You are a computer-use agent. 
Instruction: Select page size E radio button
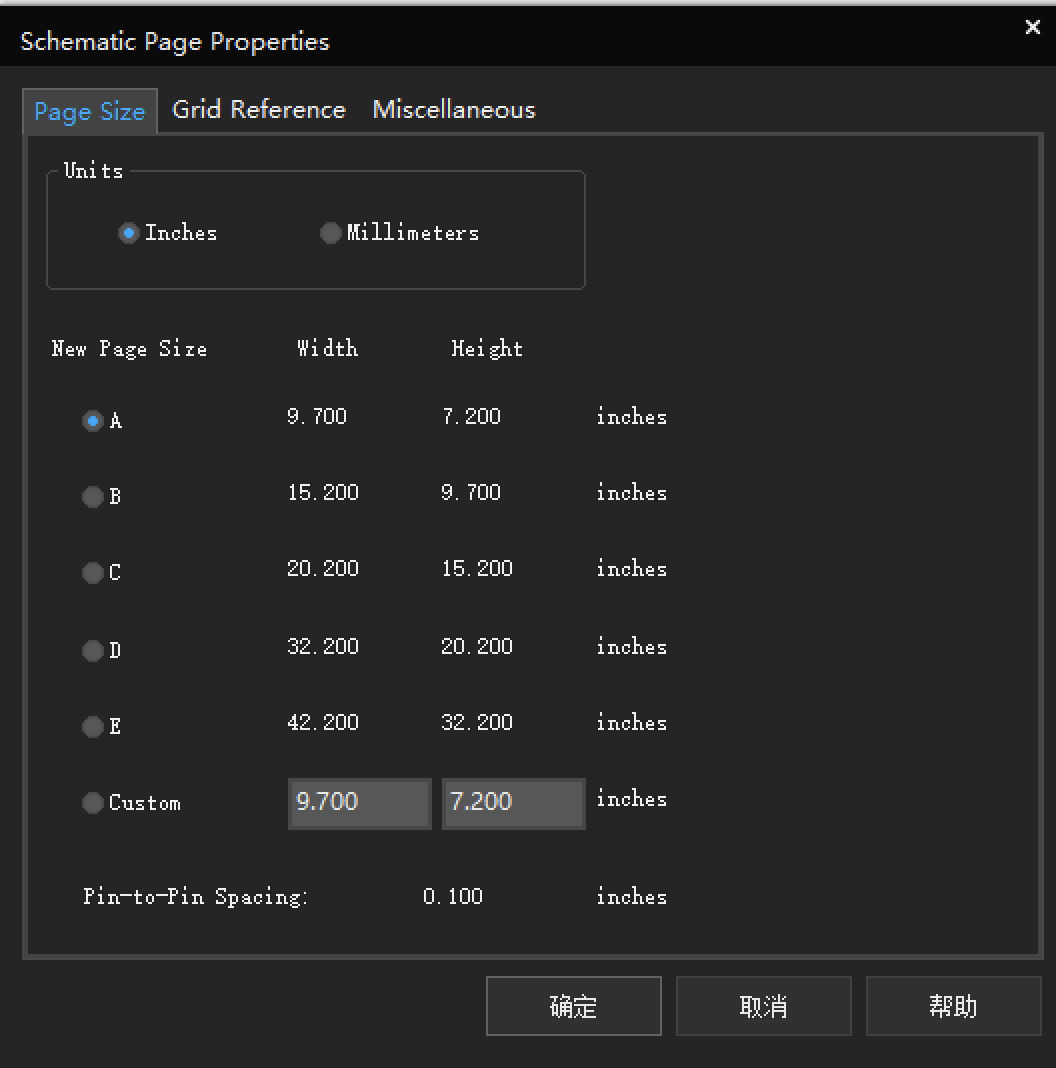(x=93, y=726)
